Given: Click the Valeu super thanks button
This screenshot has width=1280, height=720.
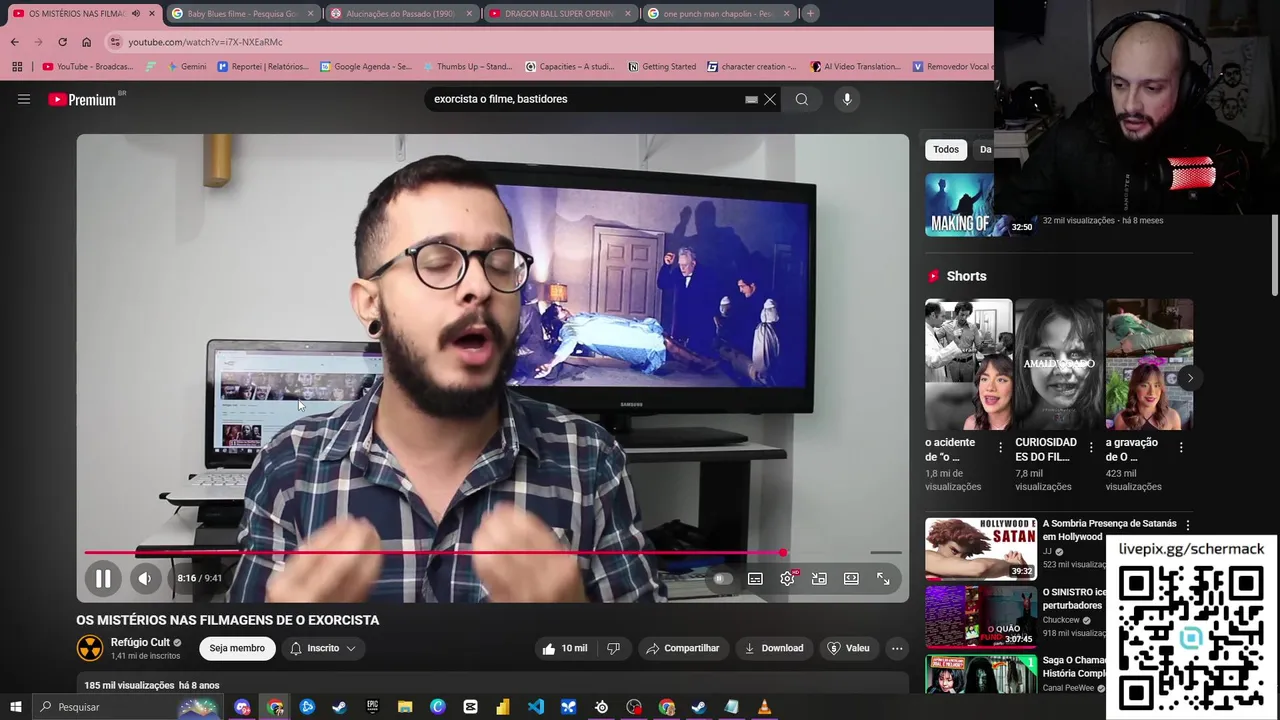Looking at the screenshot, I should (x=848, y=648).
